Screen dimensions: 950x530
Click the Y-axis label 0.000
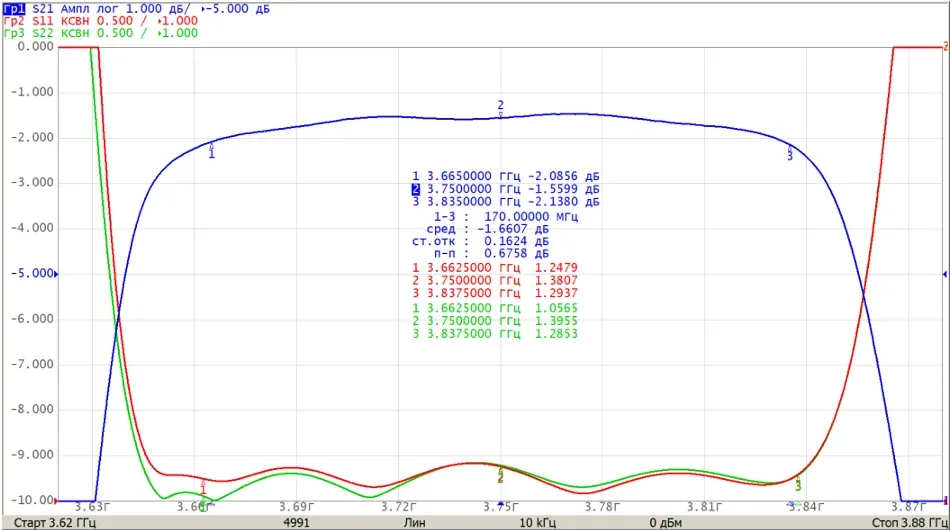(36, 47)
